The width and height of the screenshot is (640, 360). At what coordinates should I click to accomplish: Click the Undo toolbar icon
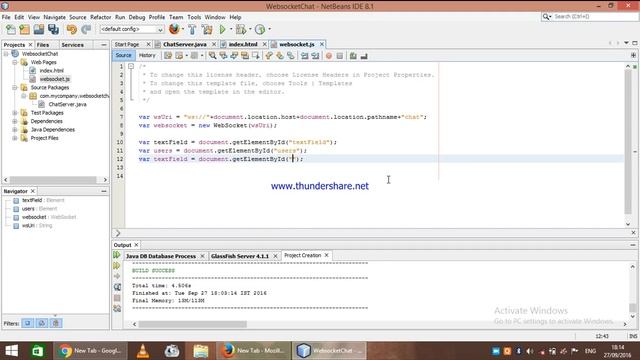coord(72,29)
